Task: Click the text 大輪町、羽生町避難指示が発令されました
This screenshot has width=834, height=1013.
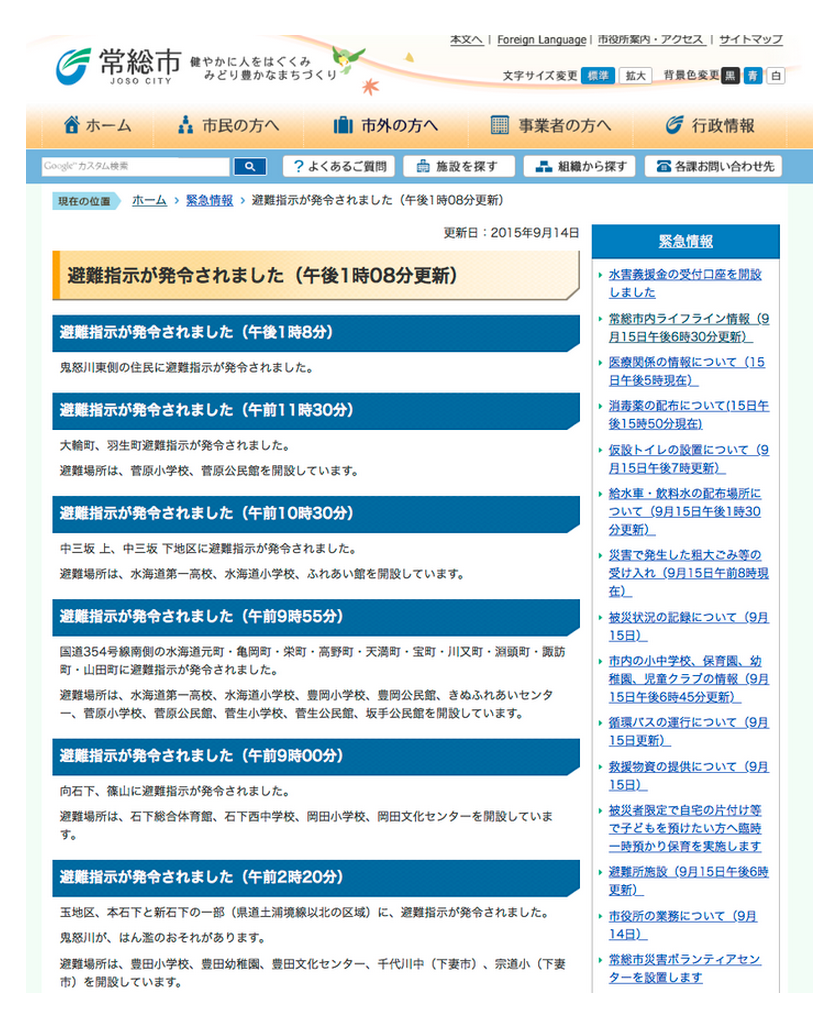Action: pyautogui.click(x=175, y=446)
